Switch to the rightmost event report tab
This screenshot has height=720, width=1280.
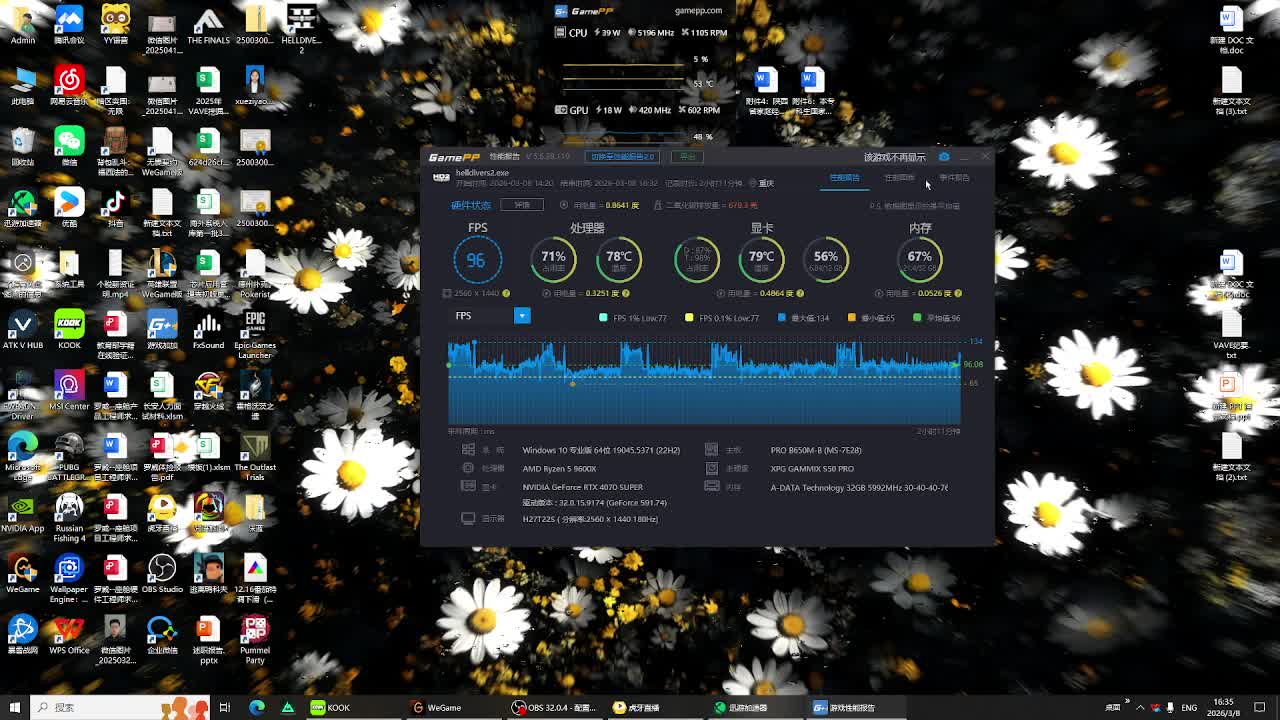coord(954,178)
